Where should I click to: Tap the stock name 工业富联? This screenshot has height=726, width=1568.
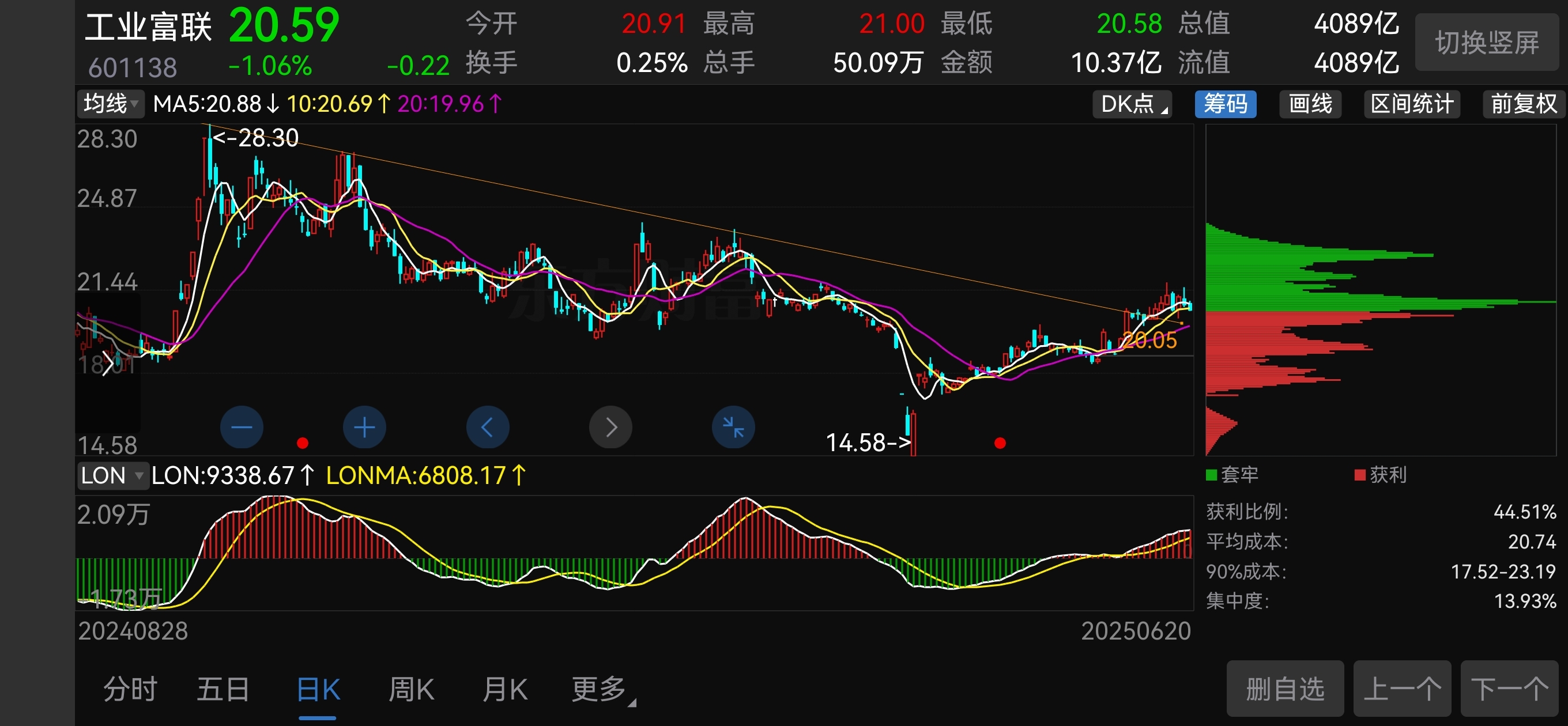(x=149, y=28)
